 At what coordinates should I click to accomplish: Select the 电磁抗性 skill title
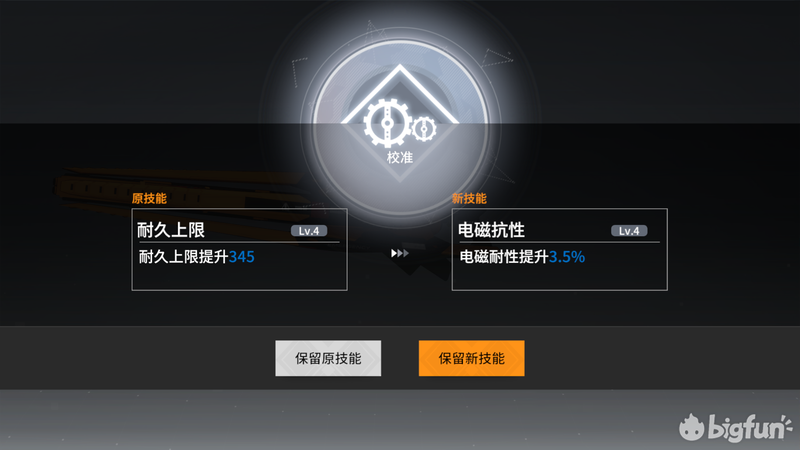pyautogui.click(x=491, y=230)
